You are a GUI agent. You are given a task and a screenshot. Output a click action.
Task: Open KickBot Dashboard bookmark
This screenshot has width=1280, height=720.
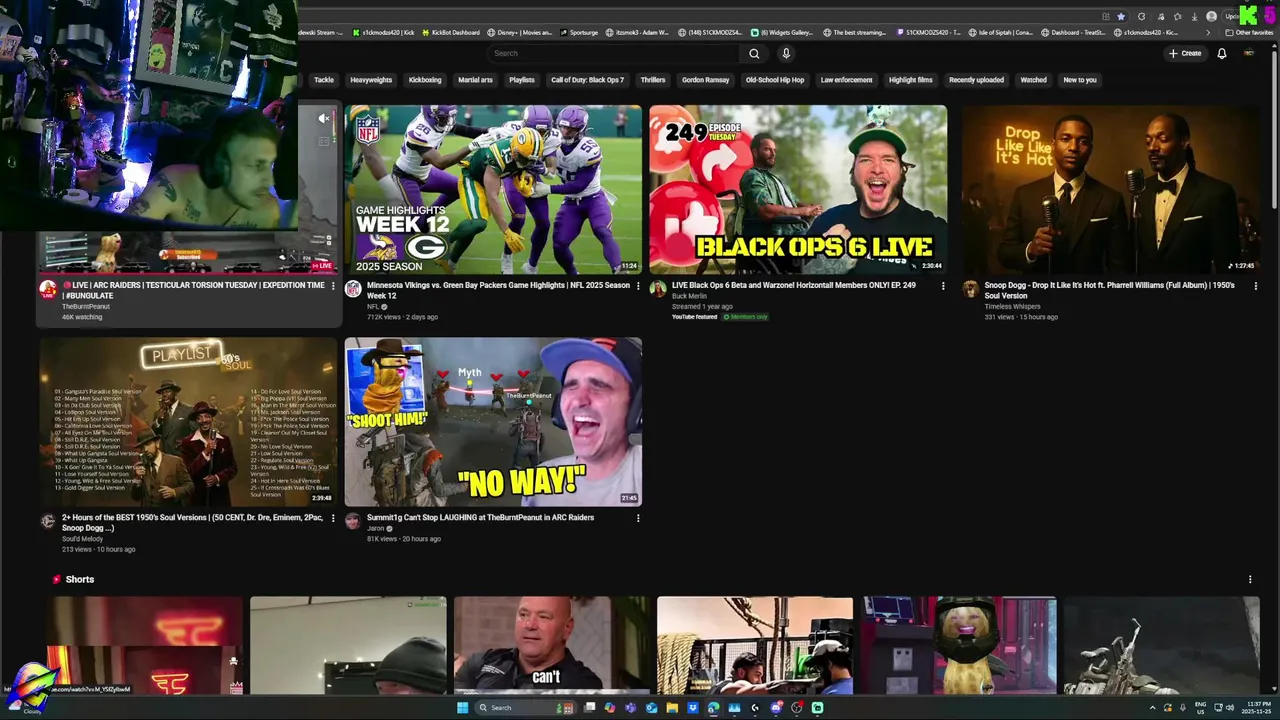coord(449,33)
